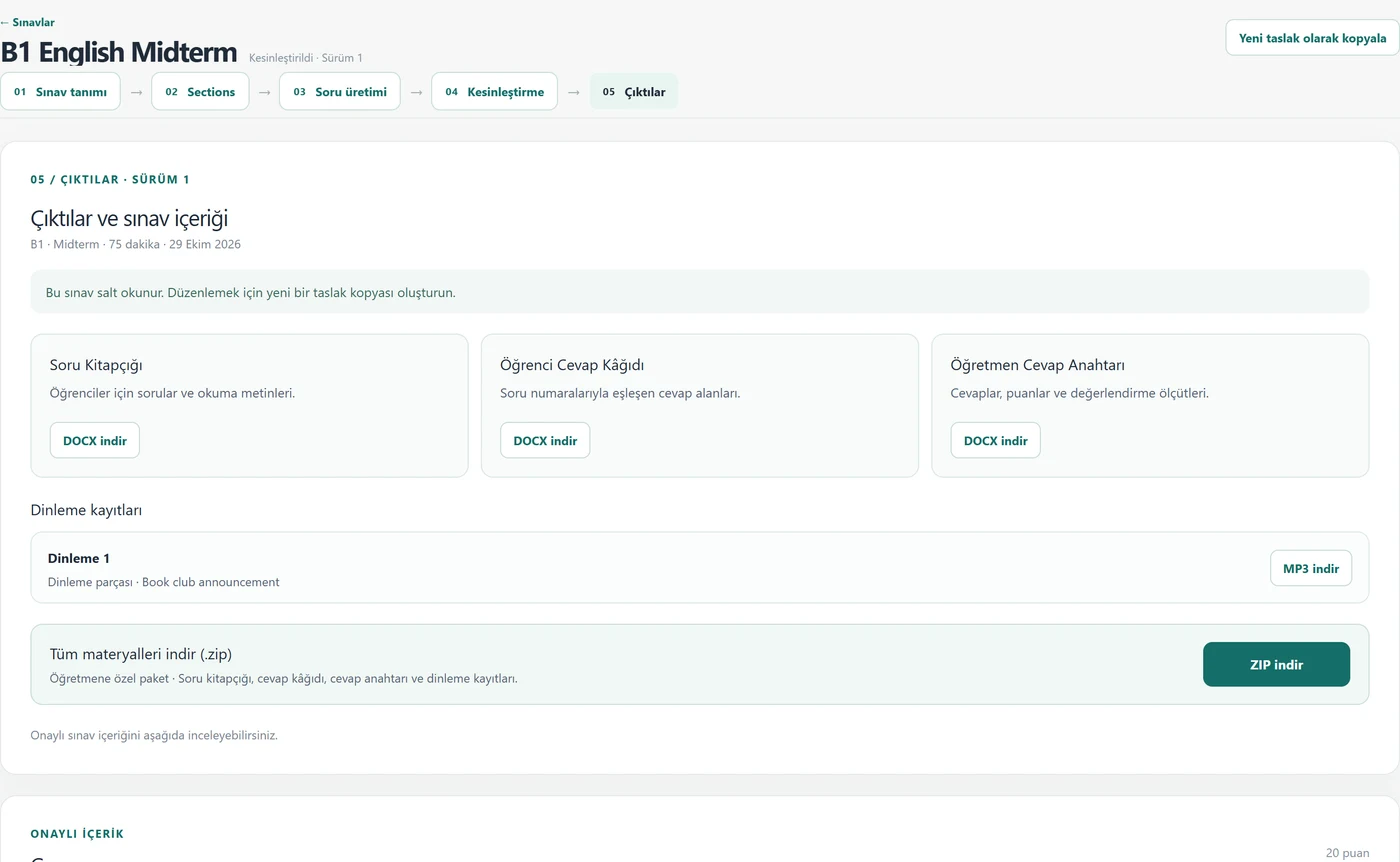The width and height of the screenshot is (1400, 862).
Task: Download Öğrenci Cevap Kâğıdı DOCX
Action: 545,440
